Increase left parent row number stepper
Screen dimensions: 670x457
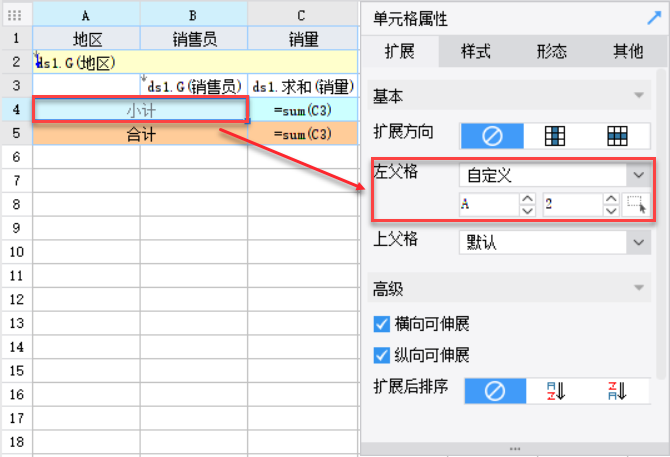click(x=611, y=199)
